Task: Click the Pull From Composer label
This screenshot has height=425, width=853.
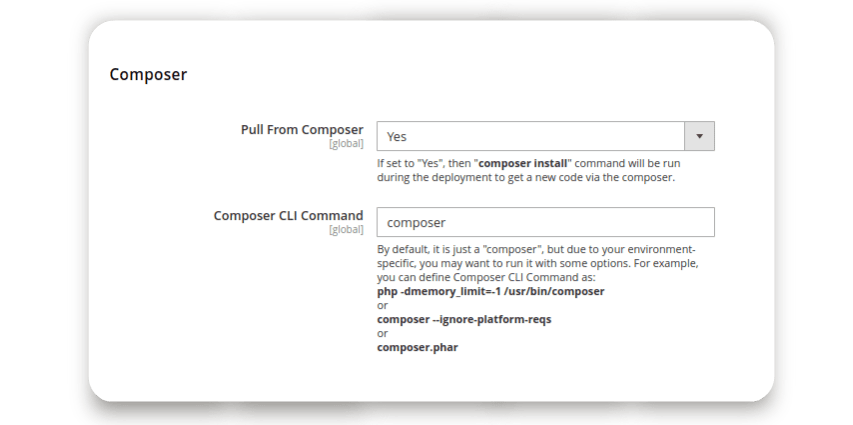Action: 302,130
